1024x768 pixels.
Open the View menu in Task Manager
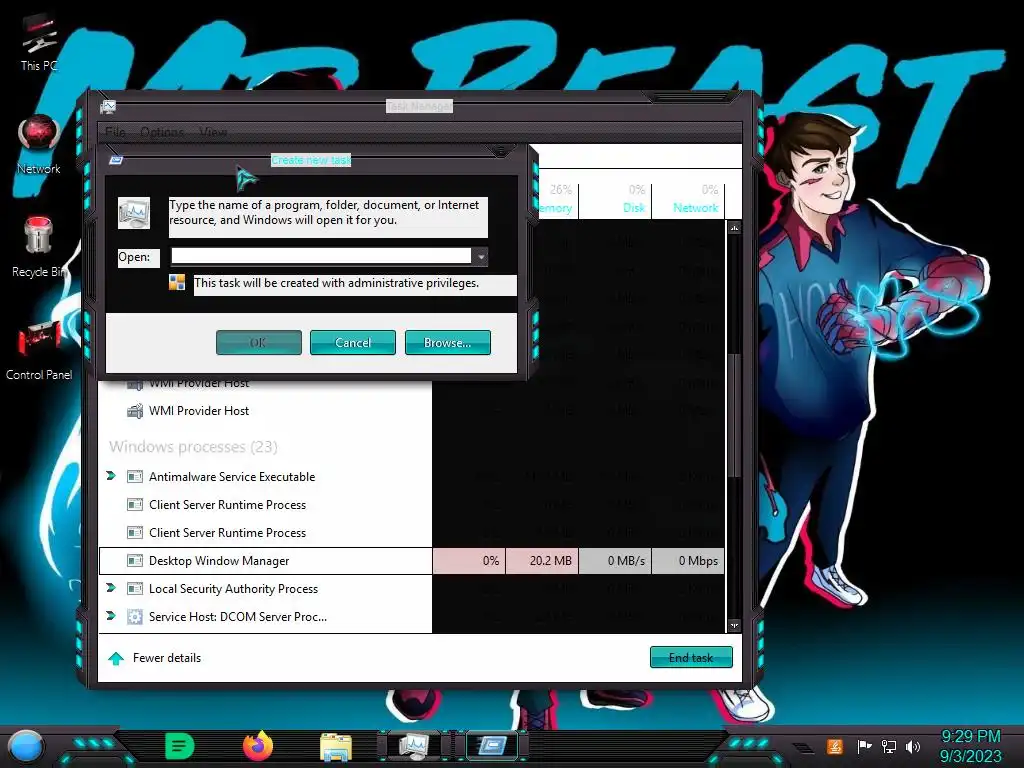[x=214, y=132]
